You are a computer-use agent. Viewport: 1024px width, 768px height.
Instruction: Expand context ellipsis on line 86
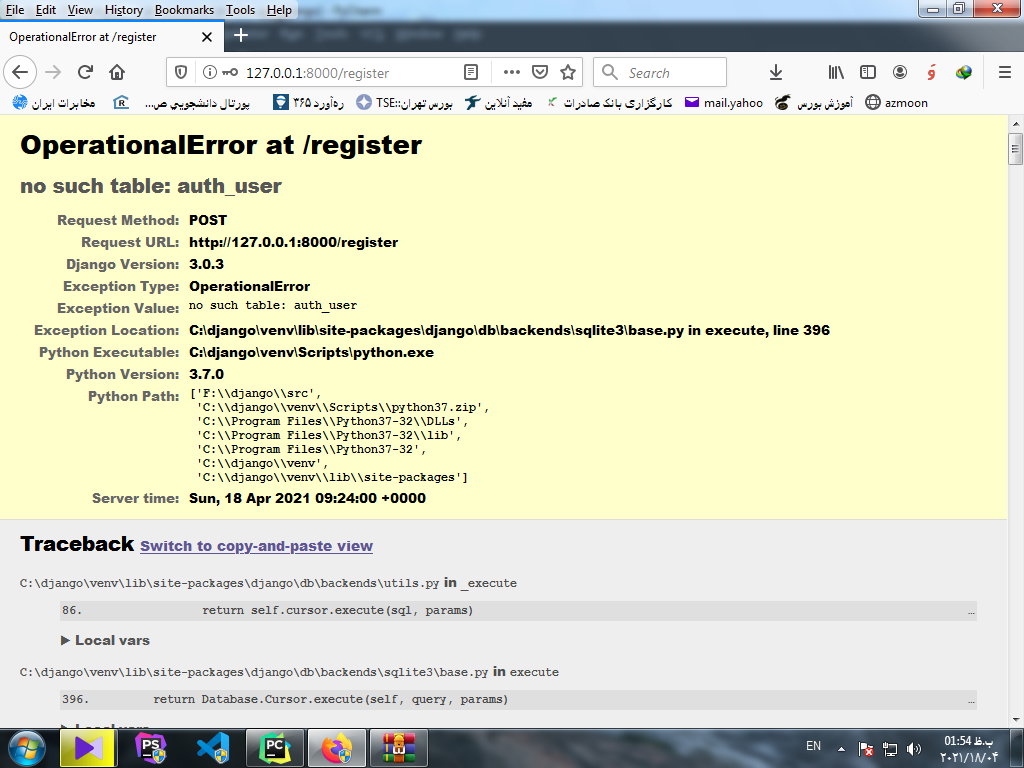pos(971,611)
